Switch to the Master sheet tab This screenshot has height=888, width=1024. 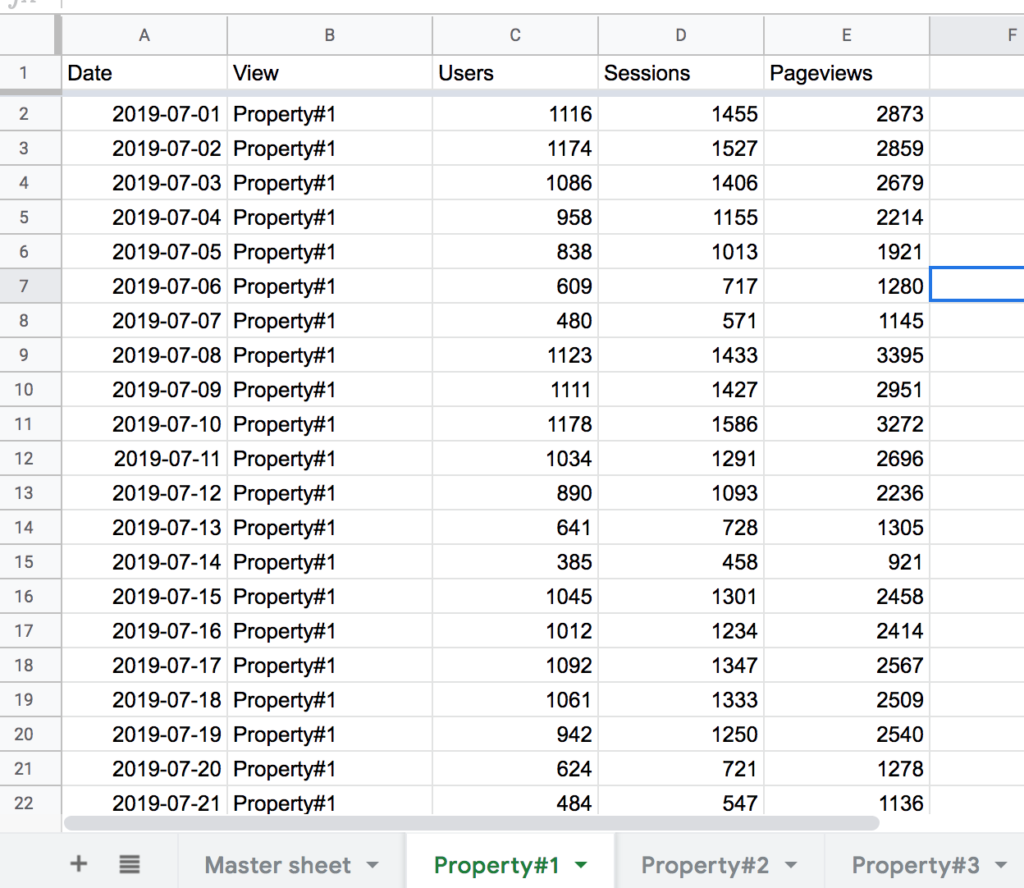[x=277, y=865]
